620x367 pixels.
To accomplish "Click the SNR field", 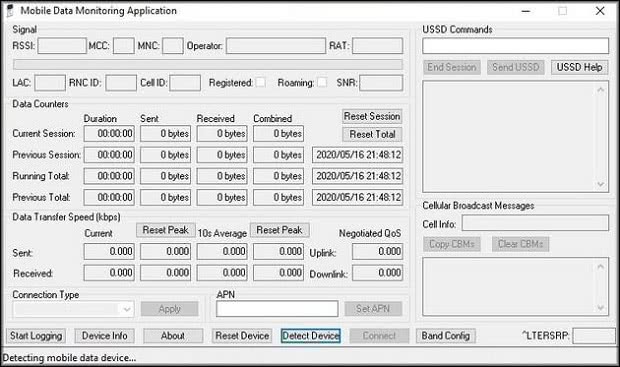I will point(381,83).
